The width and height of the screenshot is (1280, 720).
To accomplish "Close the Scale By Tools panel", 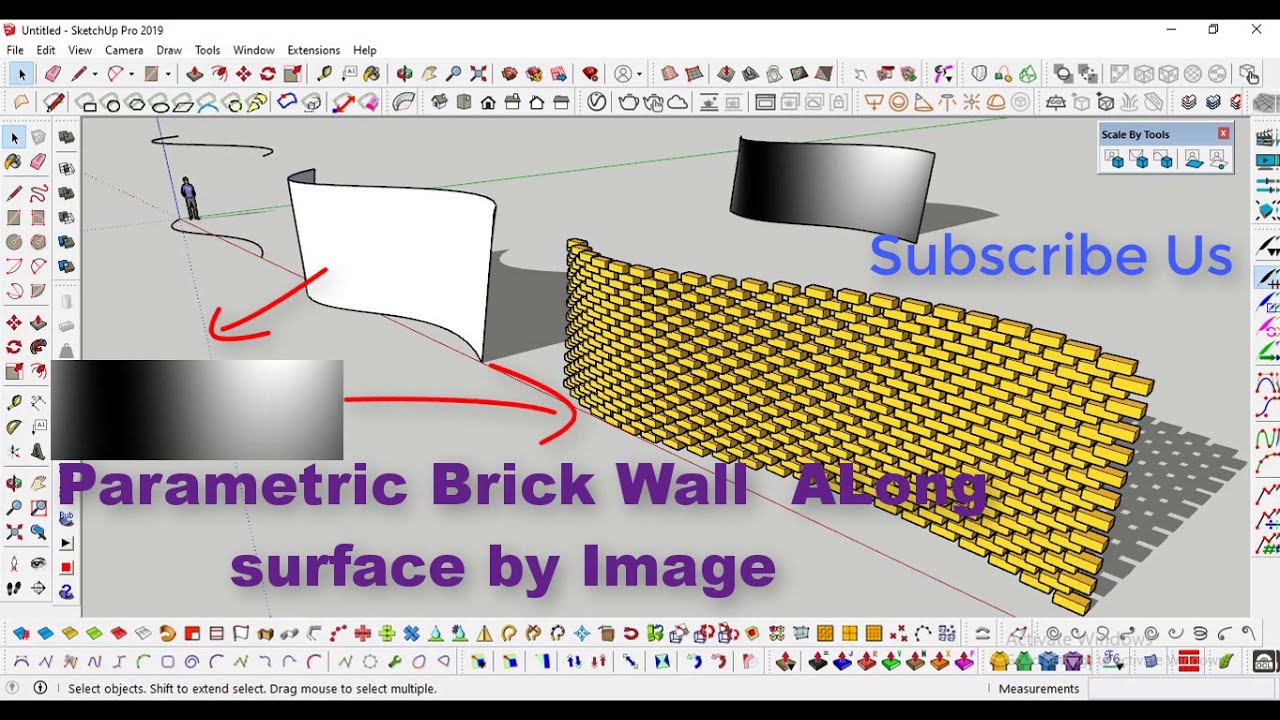I will (x=1223, y=133).
